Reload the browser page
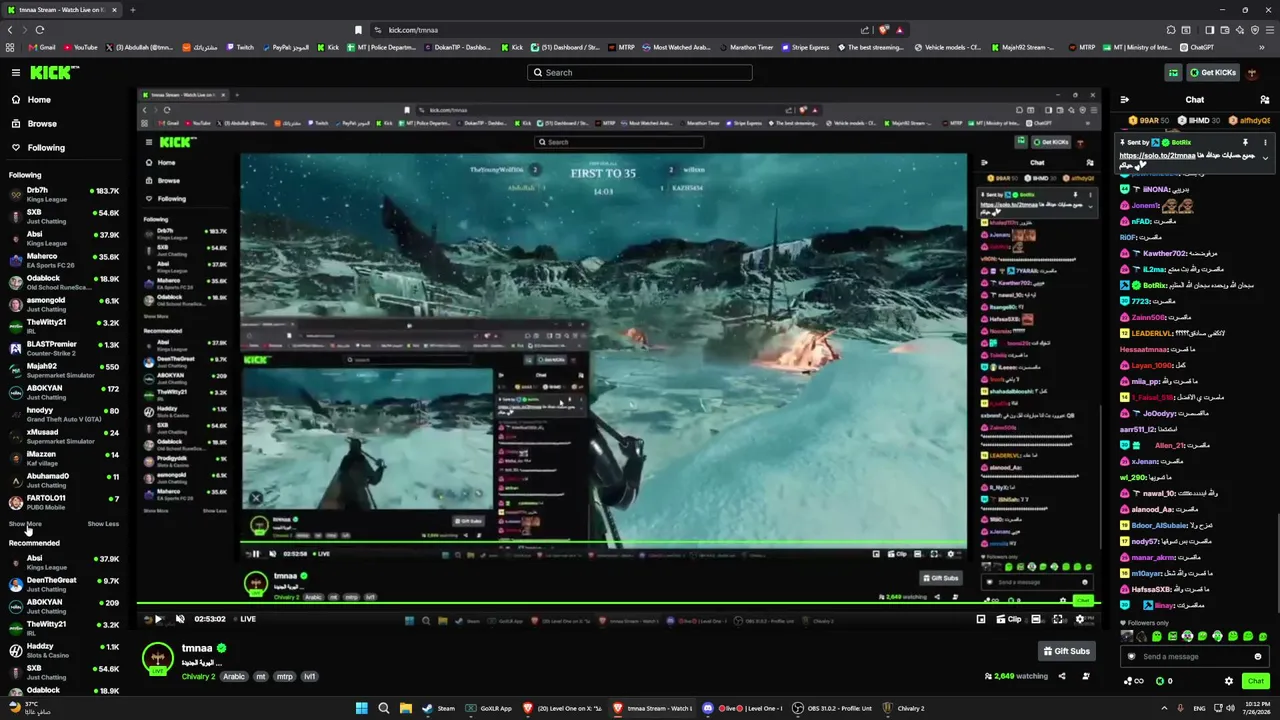 [x=39, y=30]
